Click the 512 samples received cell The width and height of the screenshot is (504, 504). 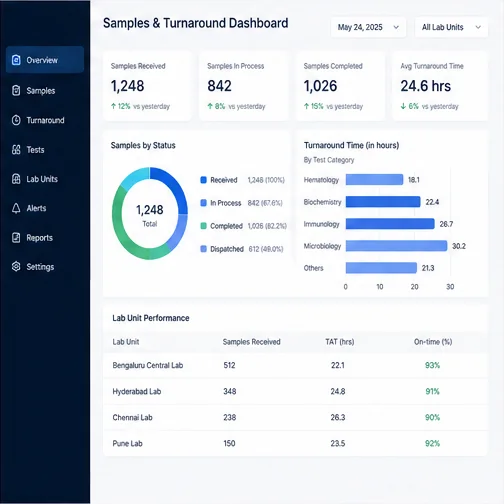(x=229, y=365)
